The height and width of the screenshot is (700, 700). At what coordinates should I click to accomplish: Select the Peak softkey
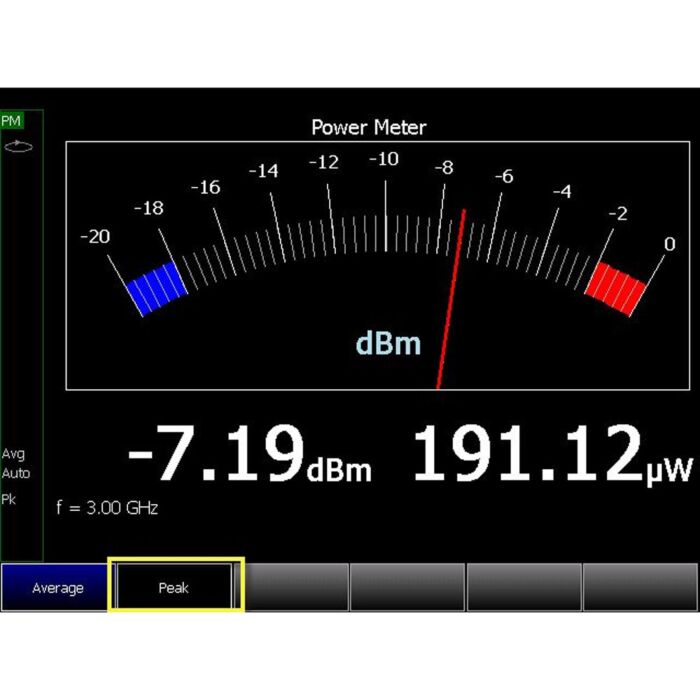tap(174, 587)
